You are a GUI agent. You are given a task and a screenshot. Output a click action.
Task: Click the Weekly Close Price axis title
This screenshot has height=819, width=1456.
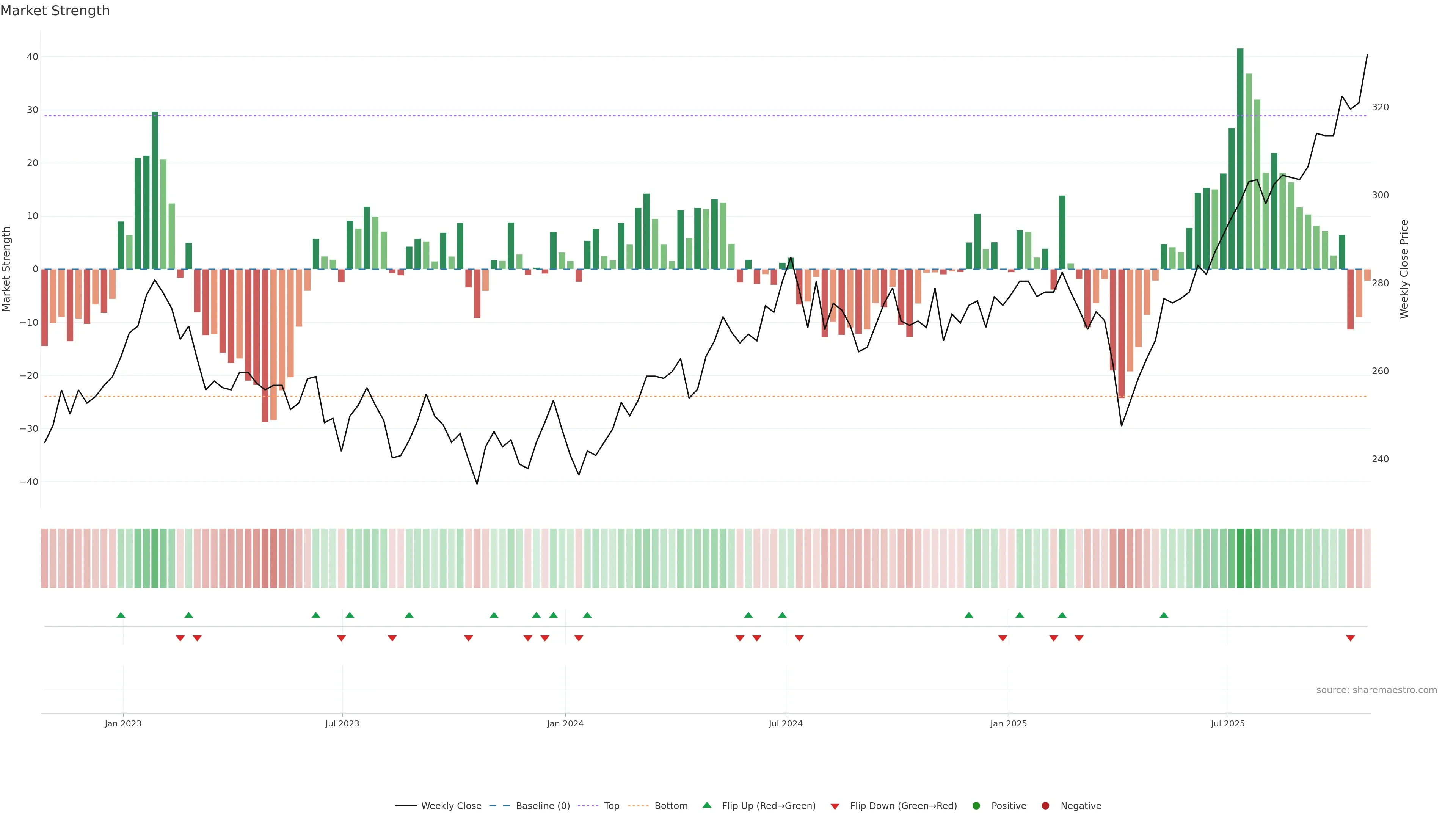pyautogui.click(x=1404, y=269)
